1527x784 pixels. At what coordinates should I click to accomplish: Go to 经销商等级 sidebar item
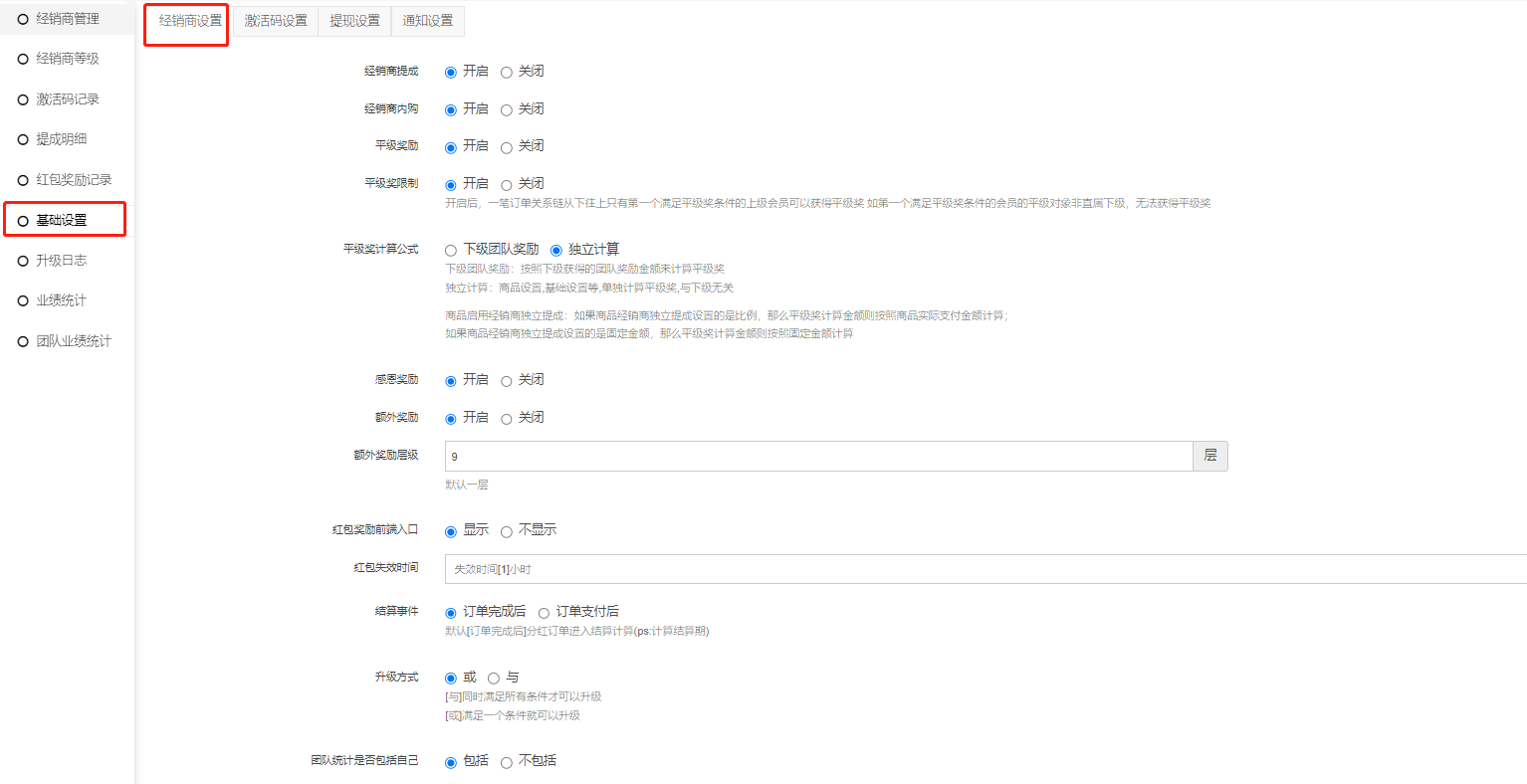point(67,59)
